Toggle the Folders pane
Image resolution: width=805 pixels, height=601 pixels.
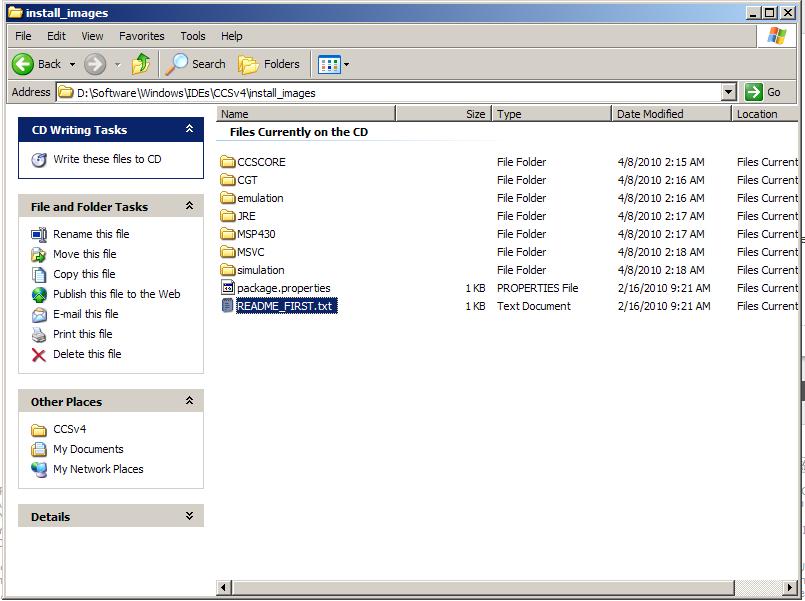tap(269, 64)
